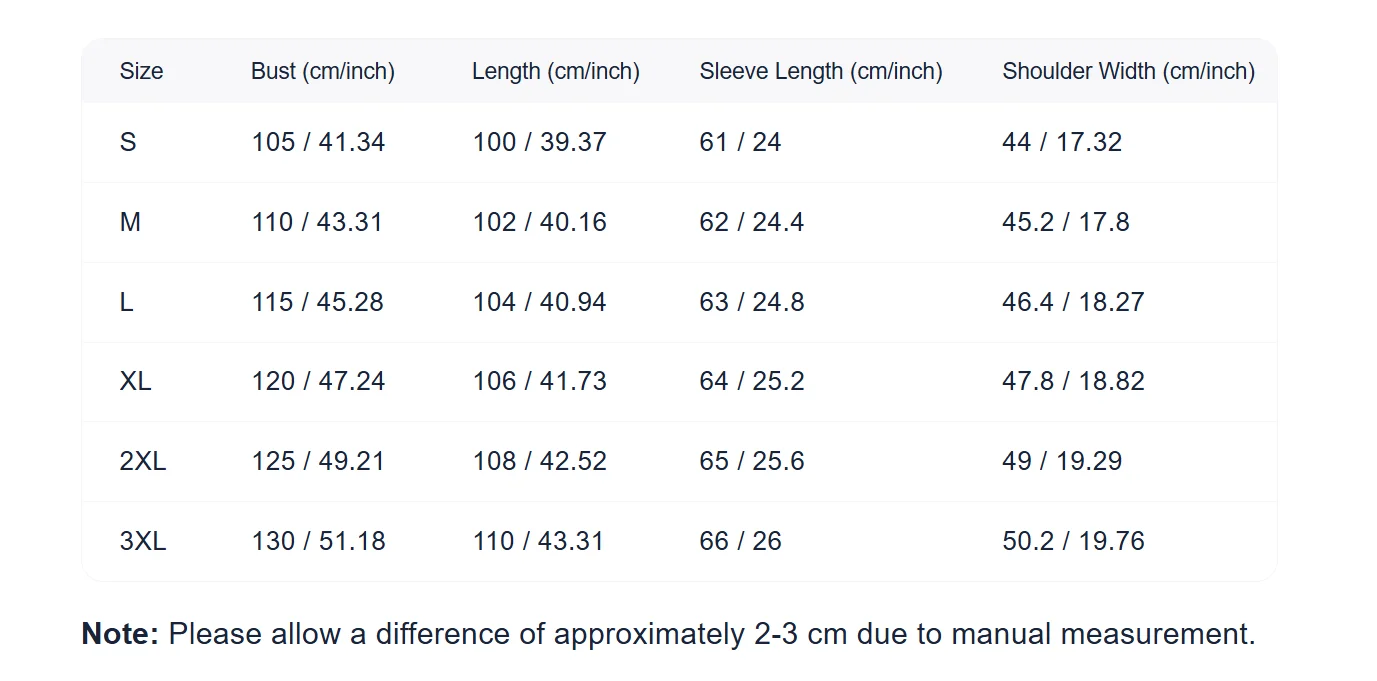1377x681 pixels.
Task: Click the Length (cm/inch) column header
Action: pyautogui.click(x=556, y=71)
